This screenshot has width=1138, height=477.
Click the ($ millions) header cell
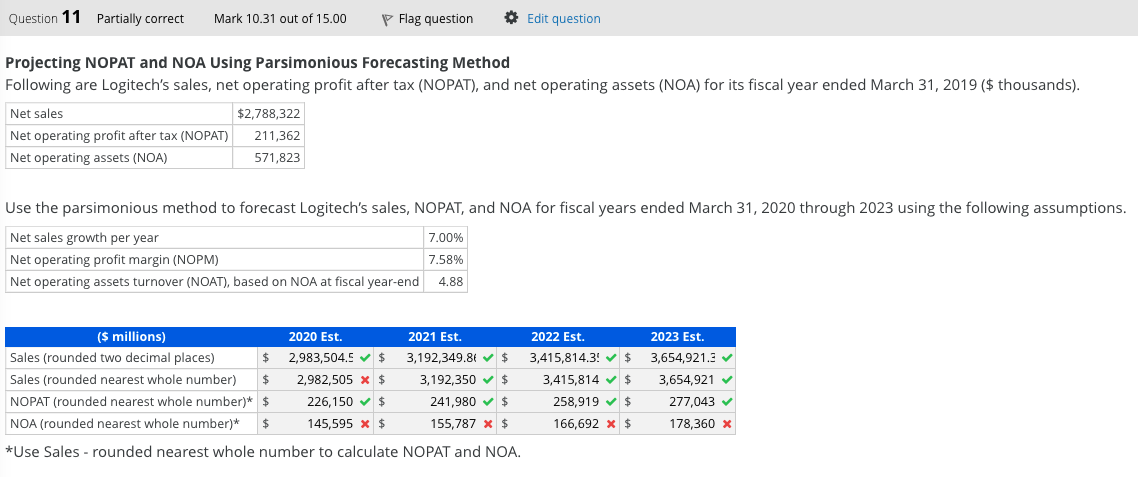tap(131, 337)
